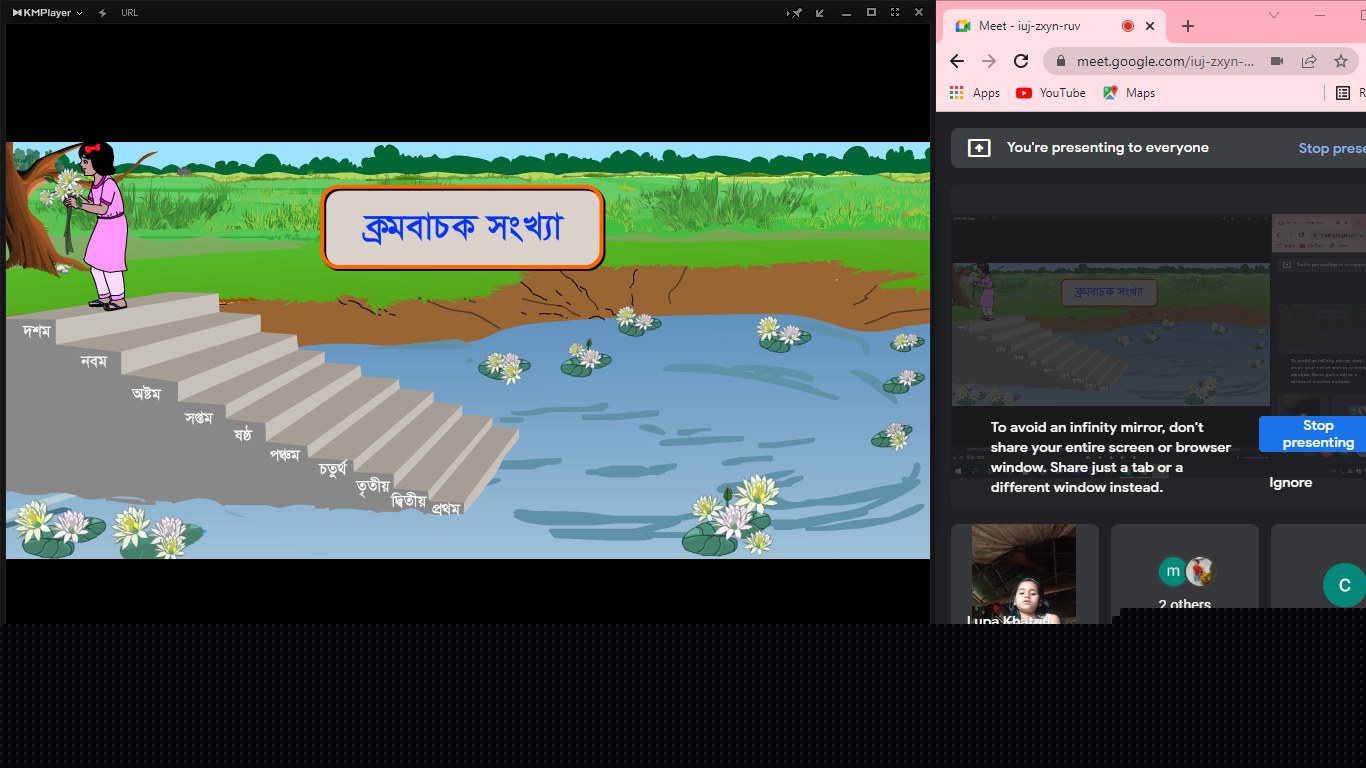Screen dimensions: 1366x768
Task: Click the green C participant avatar
Action: pyautogui.click(x=1344, y=585)
